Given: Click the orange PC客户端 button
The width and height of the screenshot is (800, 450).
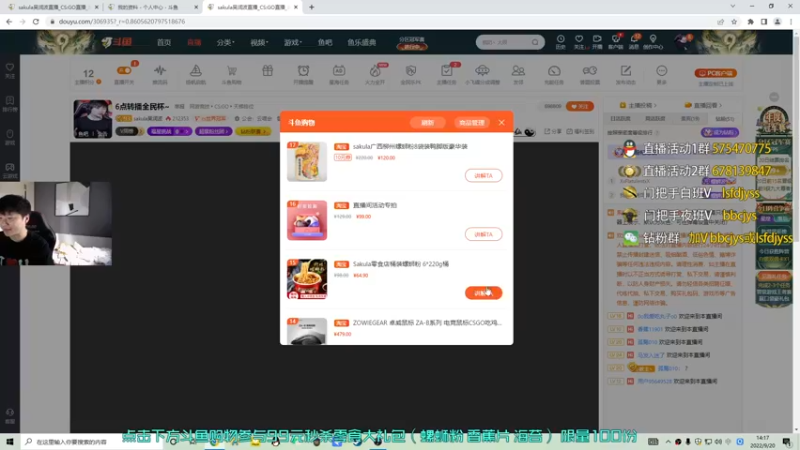Looking at the screenshot, I should click(x=715, y=73).
